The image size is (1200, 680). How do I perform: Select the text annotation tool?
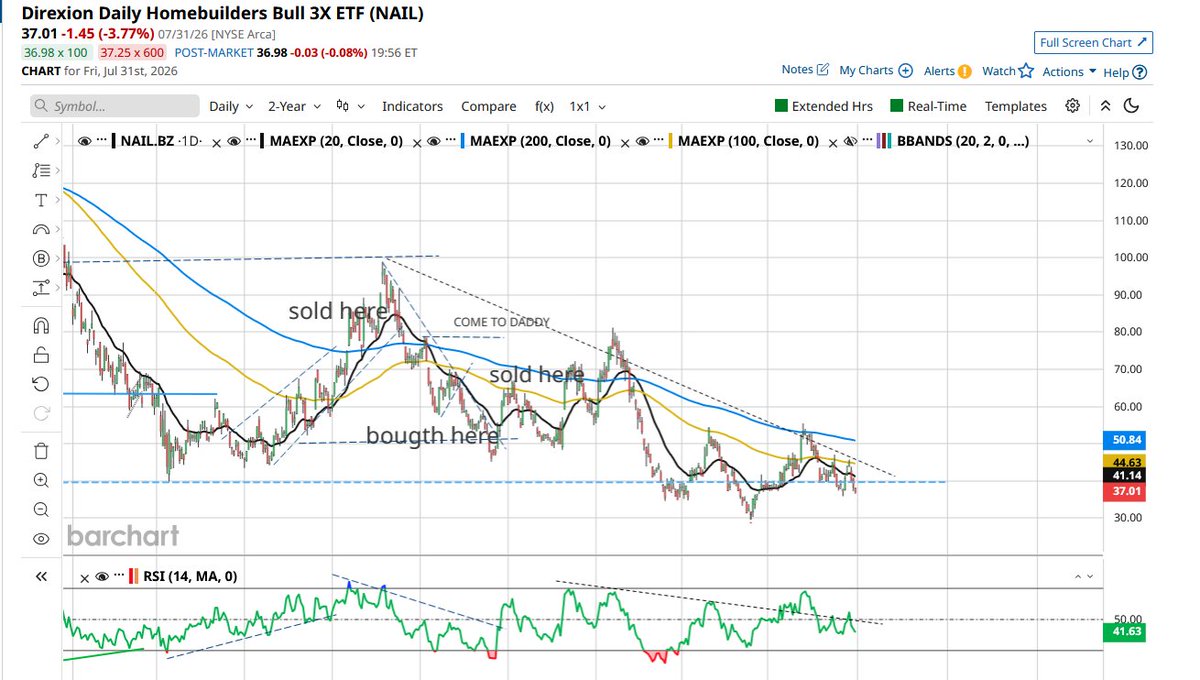pos(41,200)
